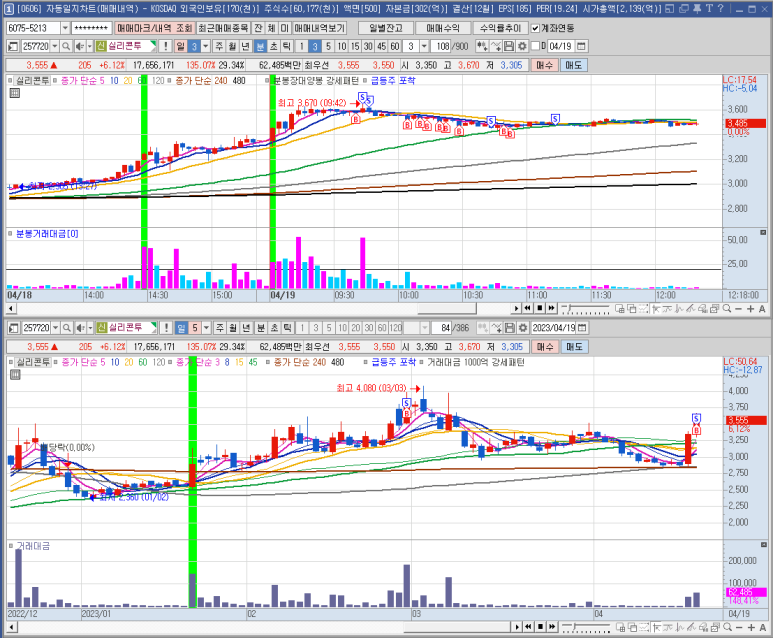This screenshot has height=638, width=773.
Task: Click the magnifier zoom icon on upper chart's bottom toolbar
Action: pyautogui.click(x=727, y=309)
